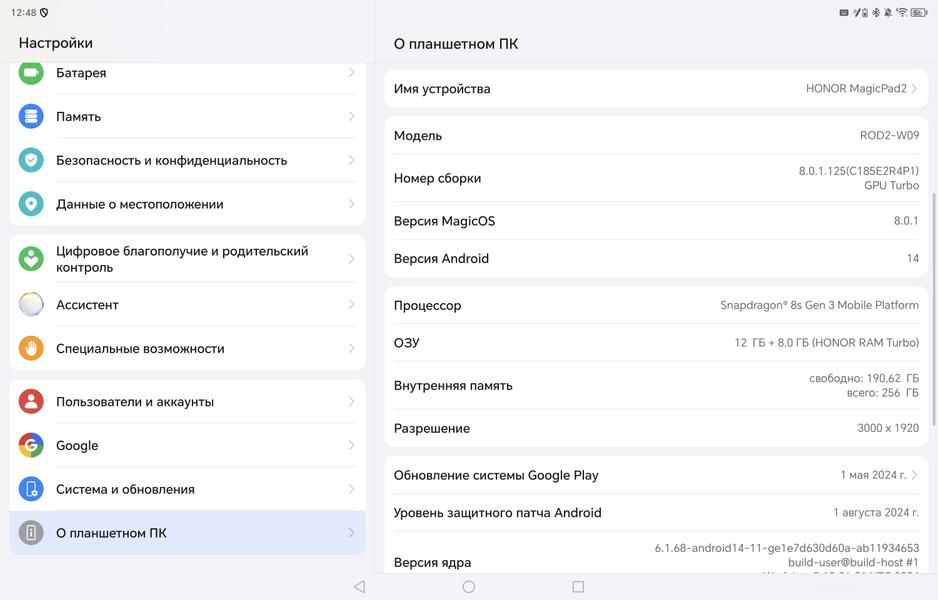
Task: Tap the red Users and accounts icon
Action: pos(31,402)
